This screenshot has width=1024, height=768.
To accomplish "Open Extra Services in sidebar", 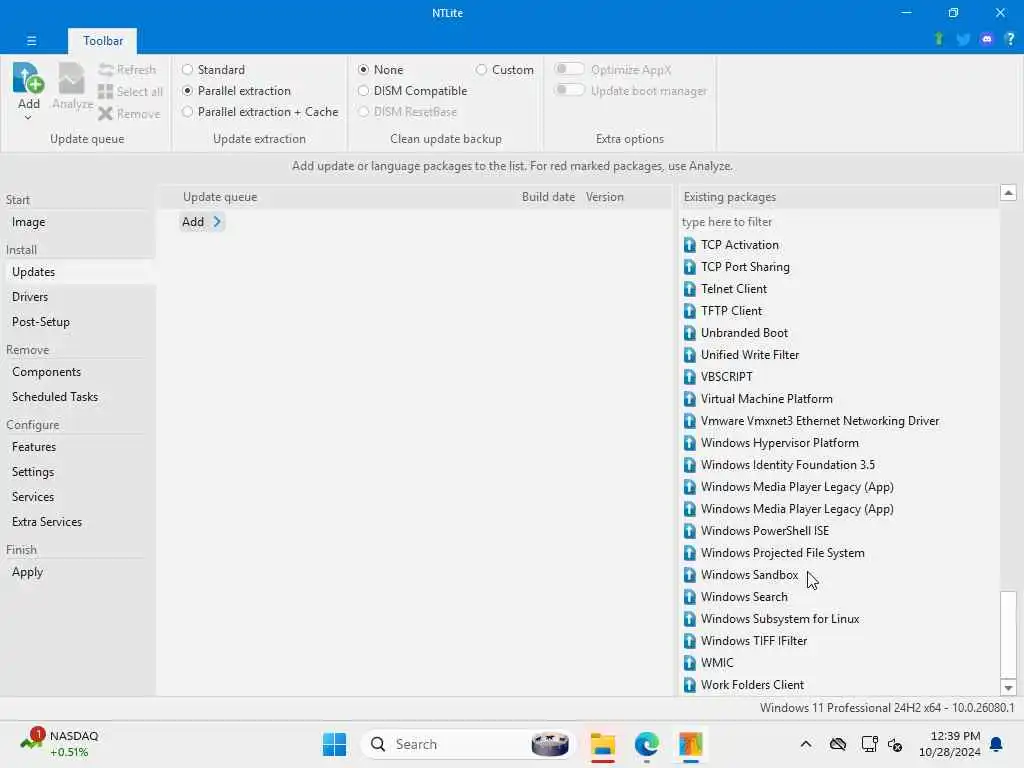I will (47, 522).
